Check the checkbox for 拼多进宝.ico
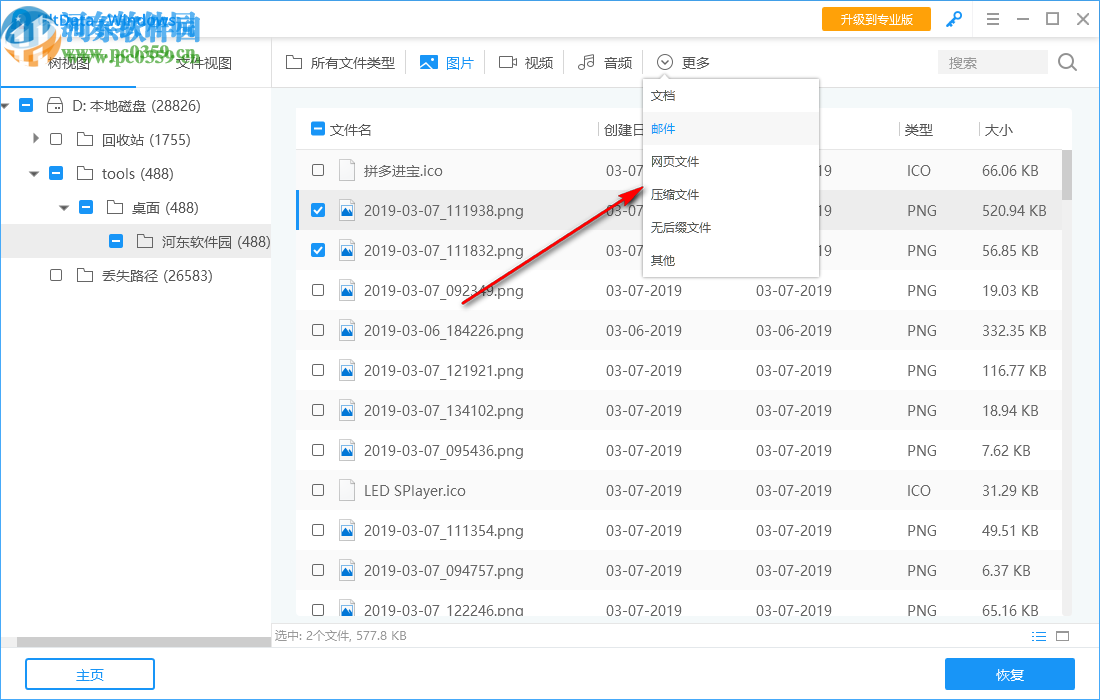 click(318, 170)
